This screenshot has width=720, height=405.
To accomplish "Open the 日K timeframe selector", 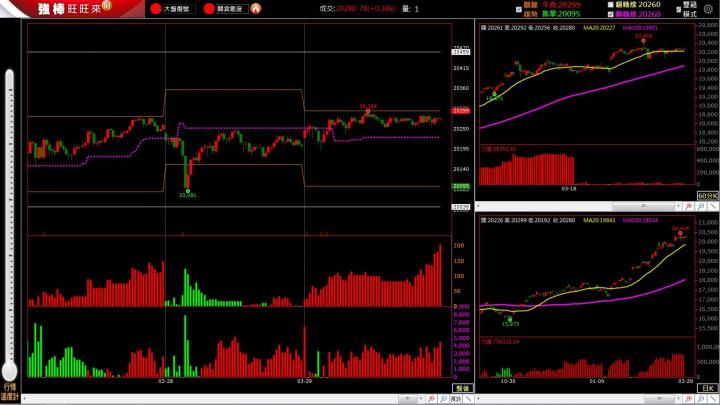I will point(707,387).
